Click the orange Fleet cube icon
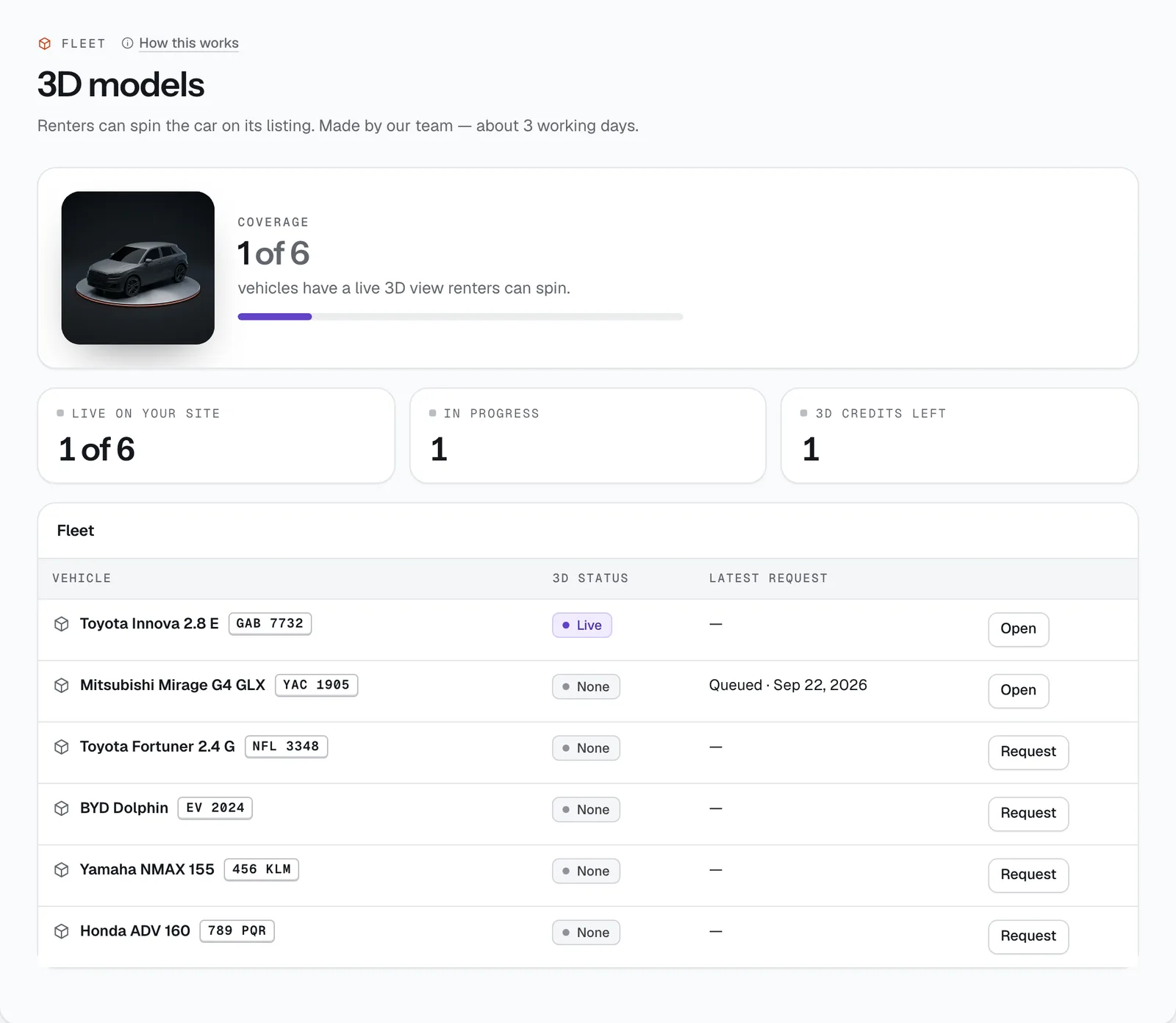Image resolution: width=1176 pixels, height=1023 pixels. pyautogui.click(x=45, y=43)
